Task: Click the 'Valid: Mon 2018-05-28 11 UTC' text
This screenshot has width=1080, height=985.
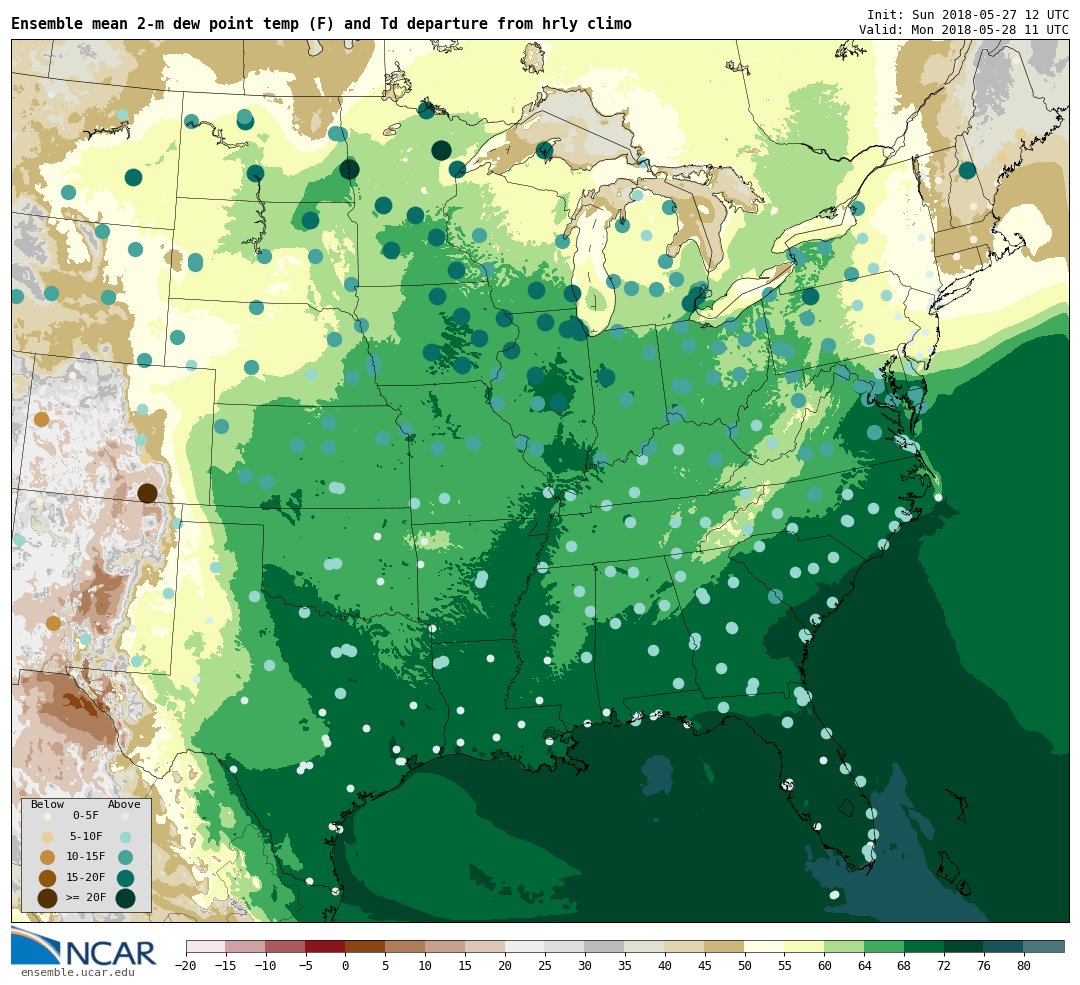Action: point(964,30)
